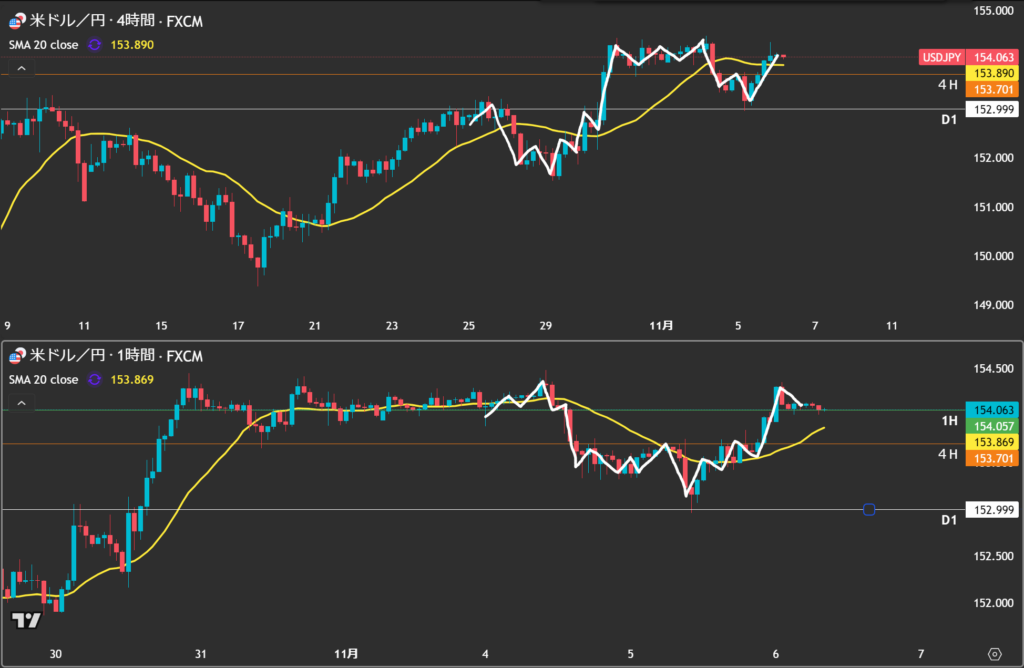
Task: Collapse the indicator legend on the 1-hour chart
Action: [20, 402]
